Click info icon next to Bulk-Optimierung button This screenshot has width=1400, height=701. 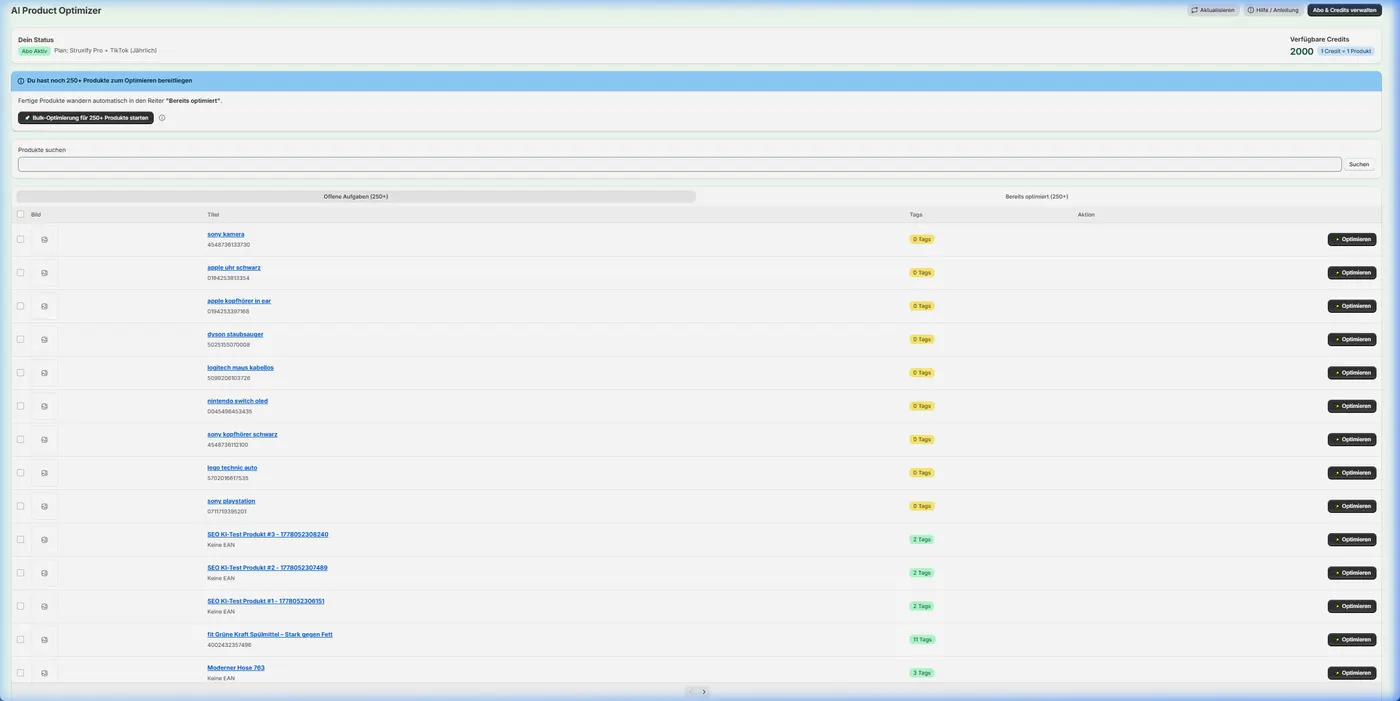pos(162,118)
